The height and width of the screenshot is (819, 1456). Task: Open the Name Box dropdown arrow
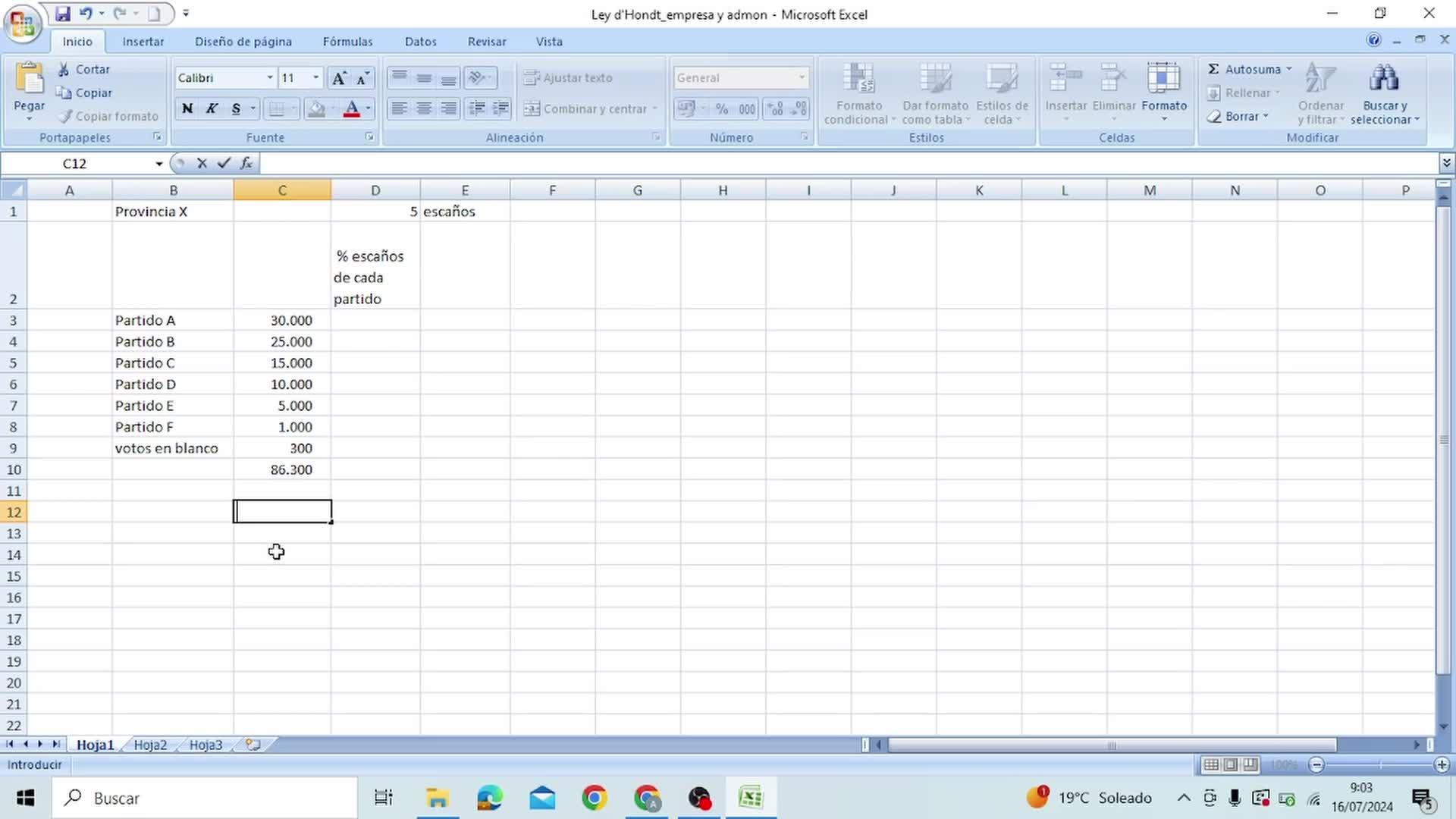158,164
